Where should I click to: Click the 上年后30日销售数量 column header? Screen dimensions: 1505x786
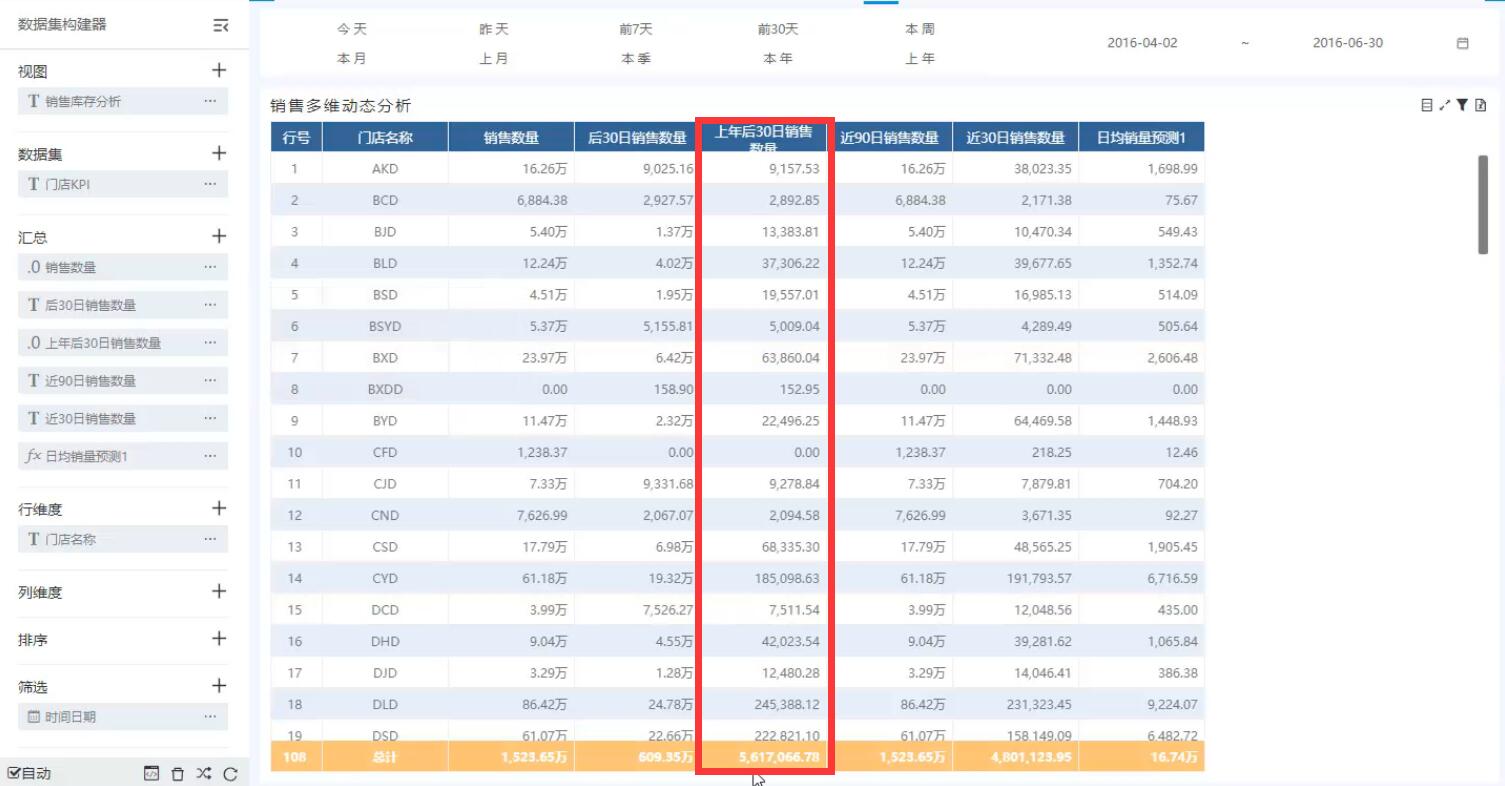763,138
